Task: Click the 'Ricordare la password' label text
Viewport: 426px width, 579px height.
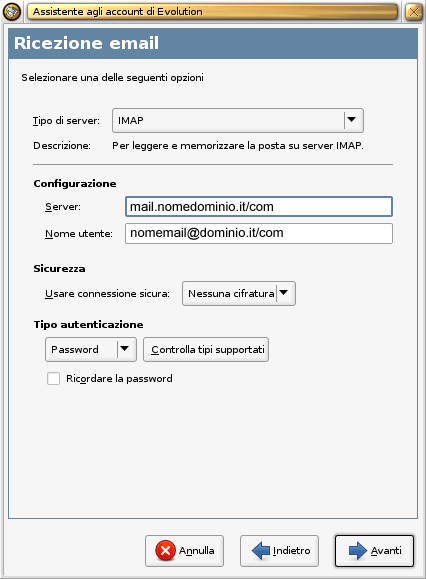Action: pyautogui.click(x=119, y=378)
